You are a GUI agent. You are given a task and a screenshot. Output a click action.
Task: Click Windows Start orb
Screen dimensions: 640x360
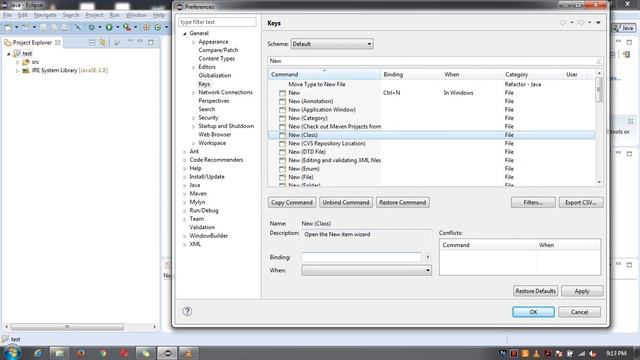pyautogui.click(x=12, y=353)
